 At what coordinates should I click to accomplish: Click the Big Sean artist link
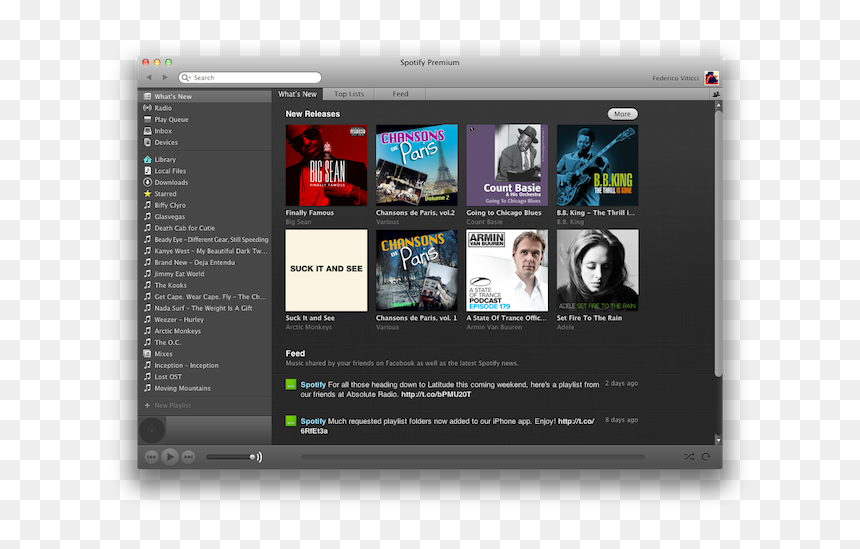pos(298,222)
